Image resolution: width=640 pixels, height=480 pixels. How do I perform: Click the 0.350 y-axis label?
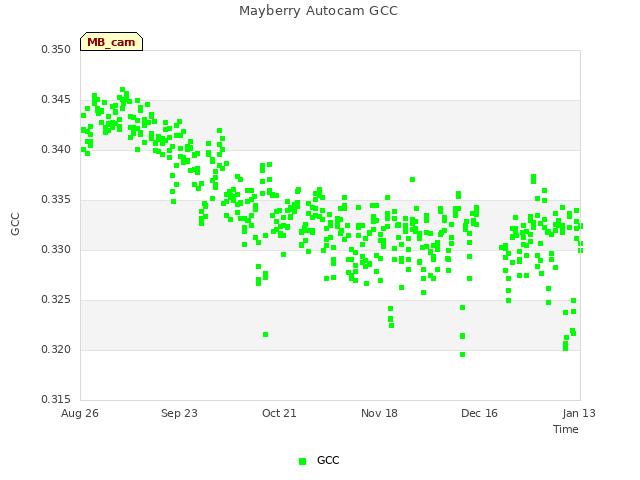pos(56,49)
